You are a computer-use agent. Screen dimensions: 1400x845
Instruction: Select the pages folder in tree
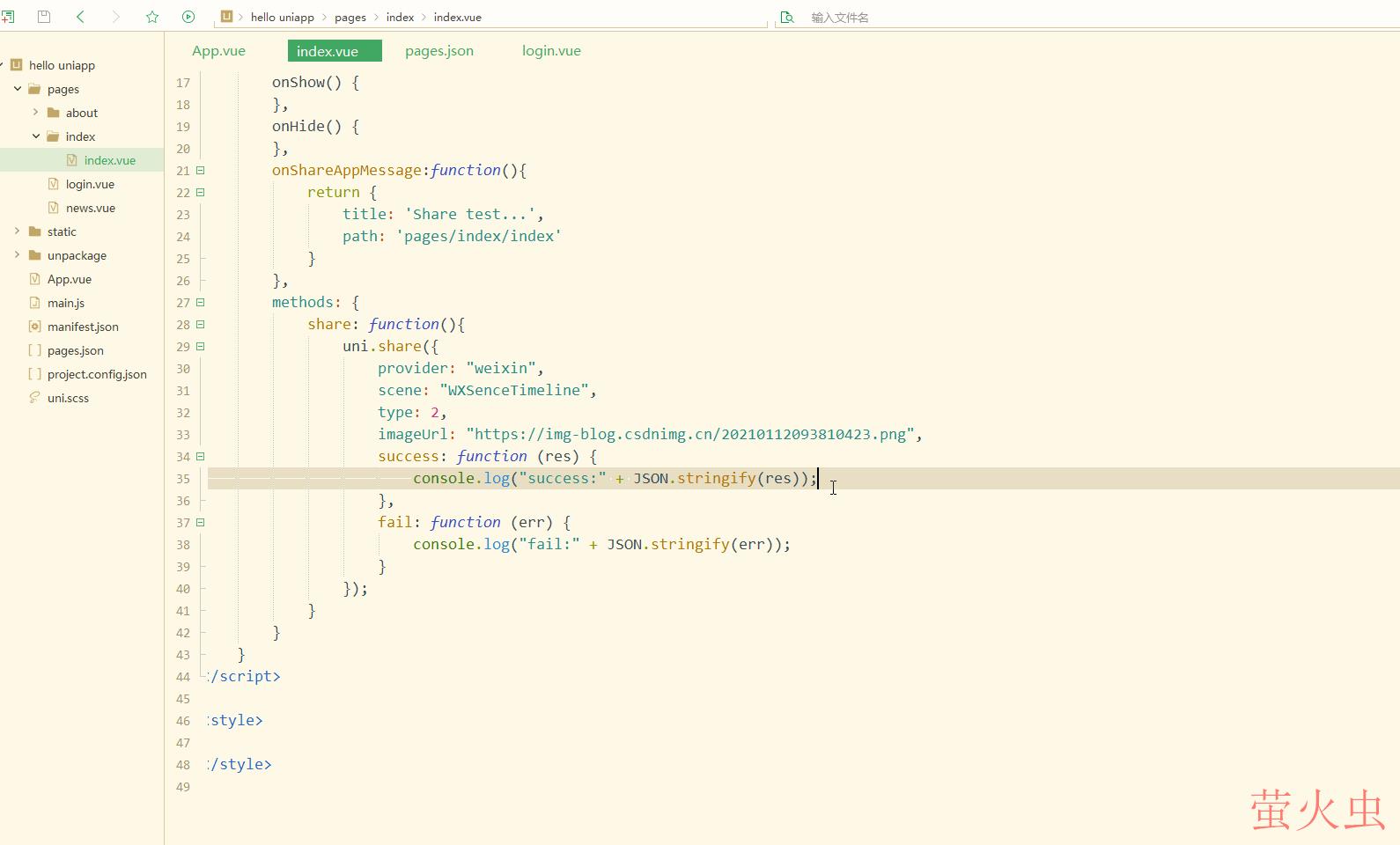[63, 89]
